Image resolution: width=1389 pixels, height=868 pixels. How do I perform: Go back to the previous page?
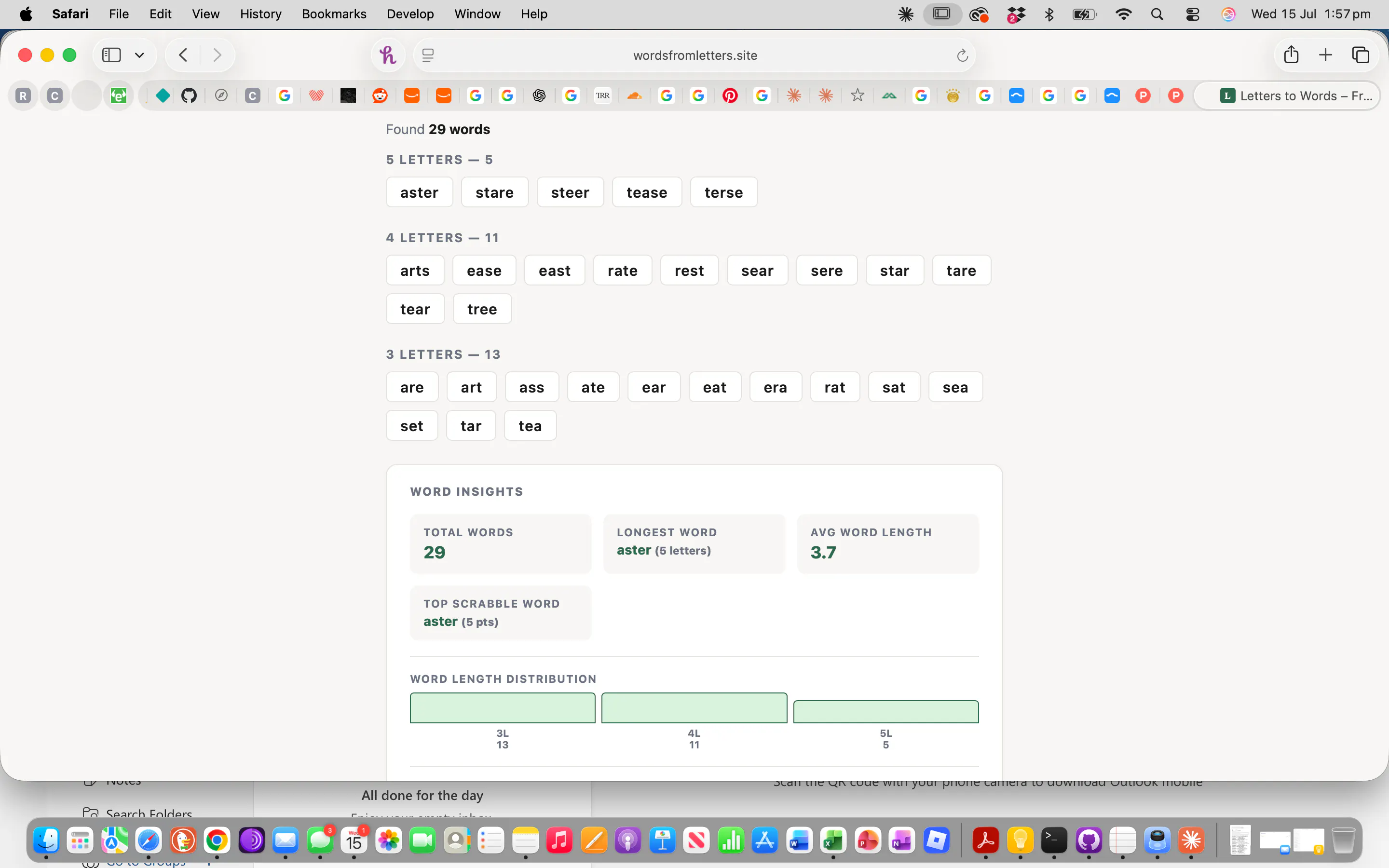pyautogui.click(x=183, y=55)
